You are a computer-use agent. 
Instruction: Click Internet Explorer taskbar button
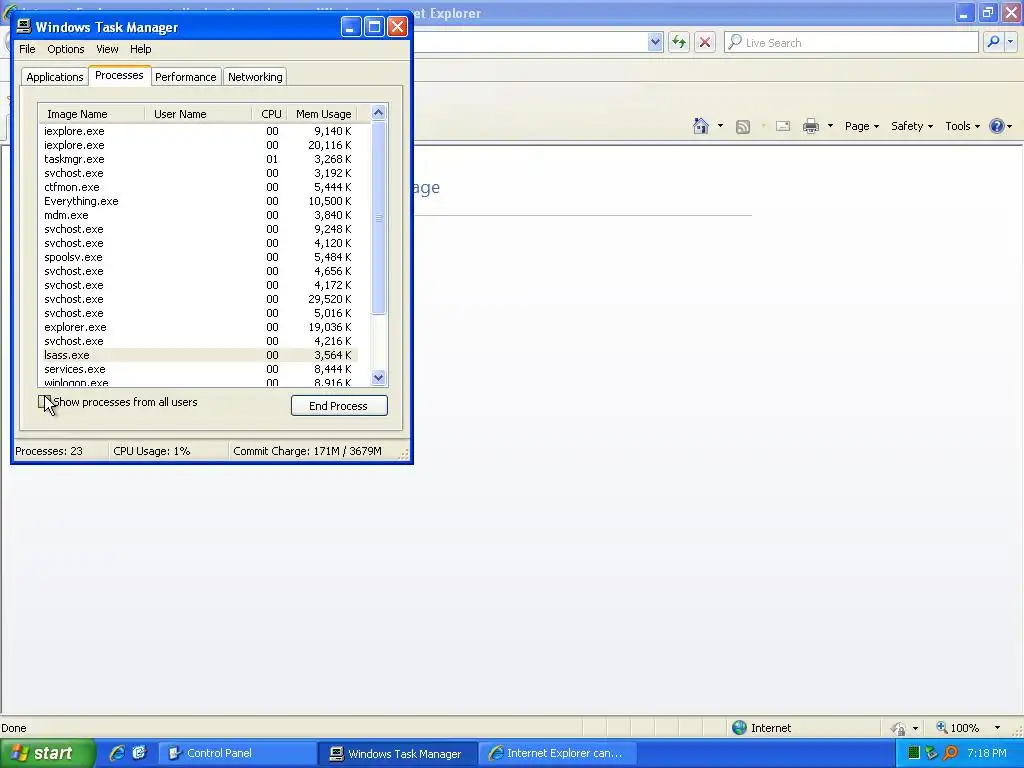click(558, 753)
